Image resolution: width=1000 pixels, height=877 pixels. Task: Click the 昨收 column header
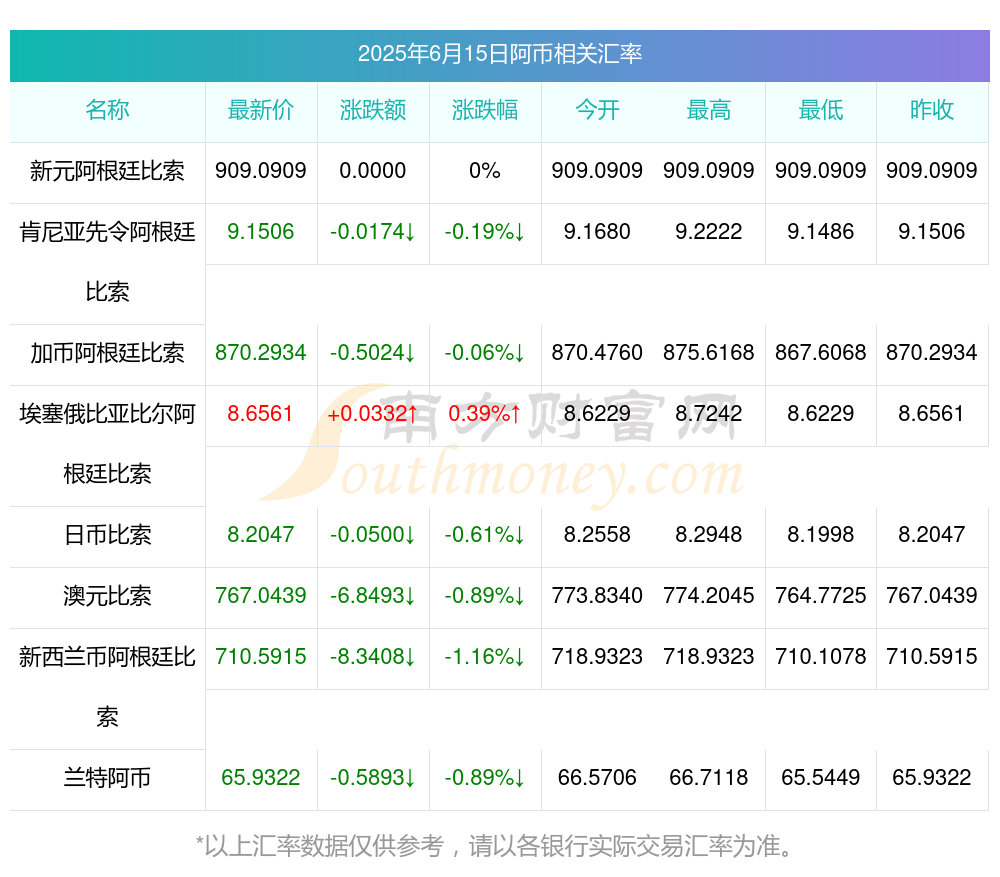pyautogui.click(x=932, y=110)
